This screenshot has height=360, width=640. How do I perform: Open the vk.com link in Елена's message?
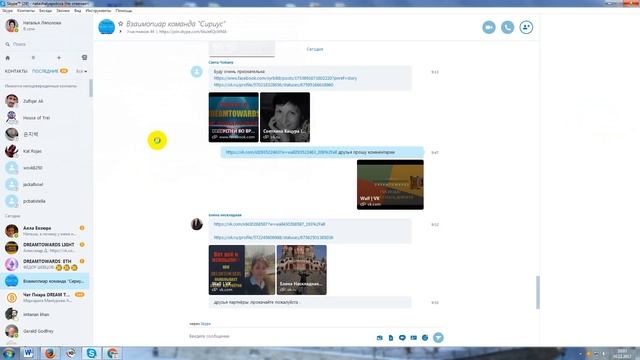coord(269,224)
